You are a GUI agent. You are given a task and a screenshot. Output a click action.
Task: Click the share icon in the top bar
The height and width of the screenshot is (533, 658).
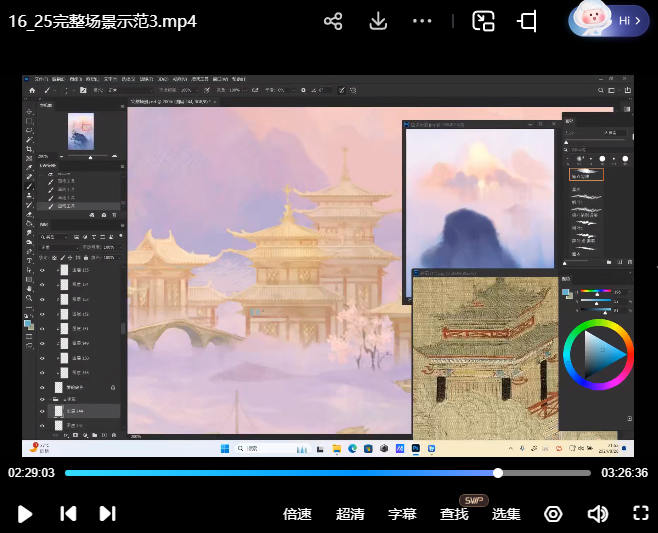pyautogui.click(x=334, y=21)
